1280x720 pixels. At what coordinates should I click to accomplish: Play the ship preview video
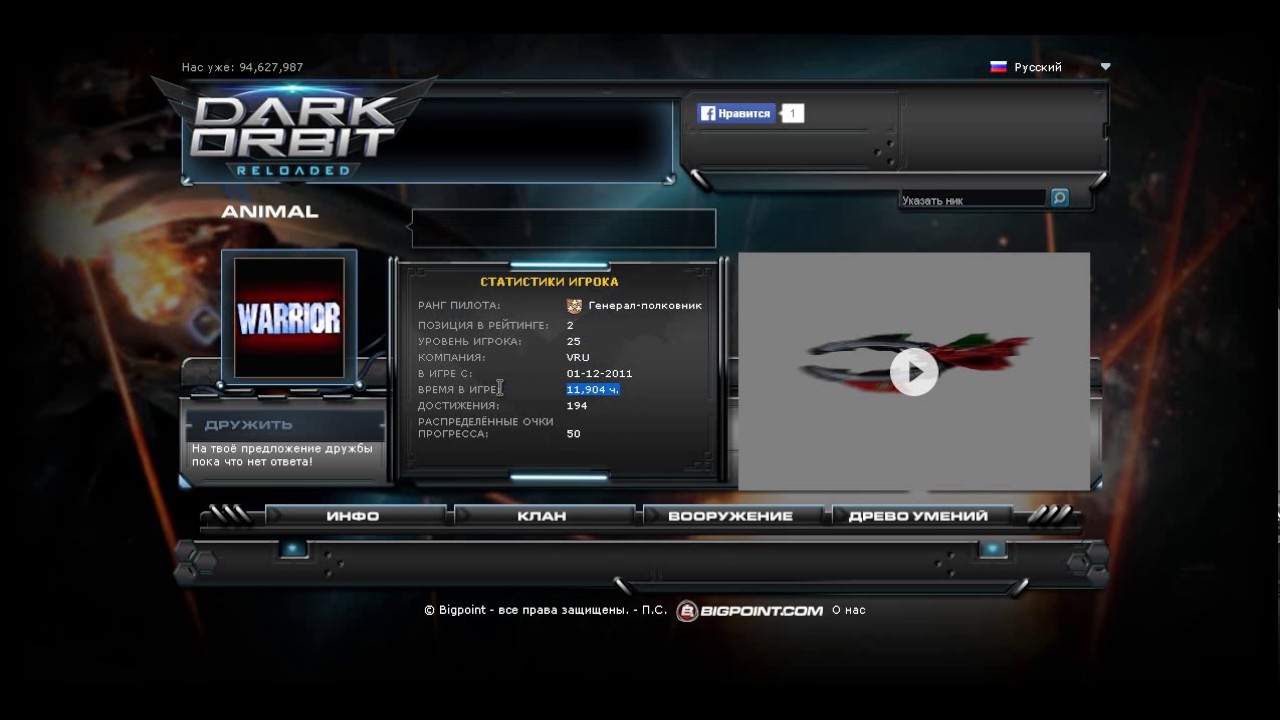click(914, 372)
